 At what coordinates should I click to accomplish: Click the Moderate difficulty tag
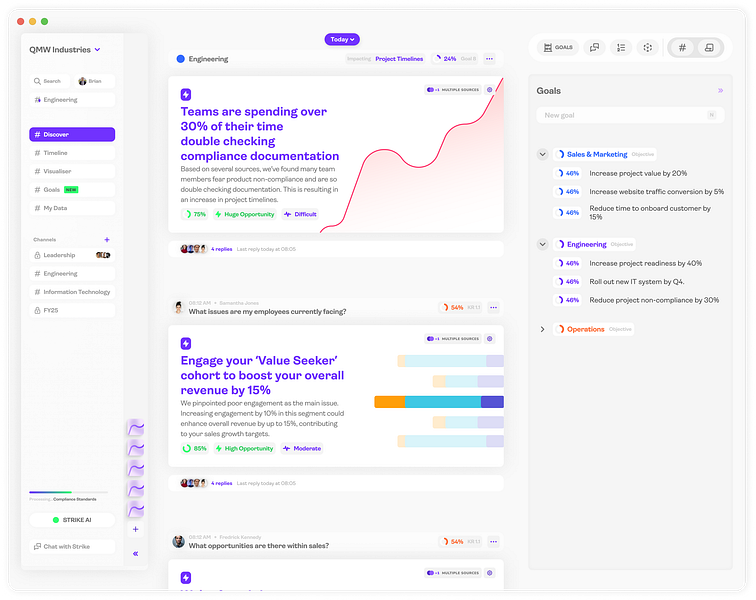pos(302,449)
